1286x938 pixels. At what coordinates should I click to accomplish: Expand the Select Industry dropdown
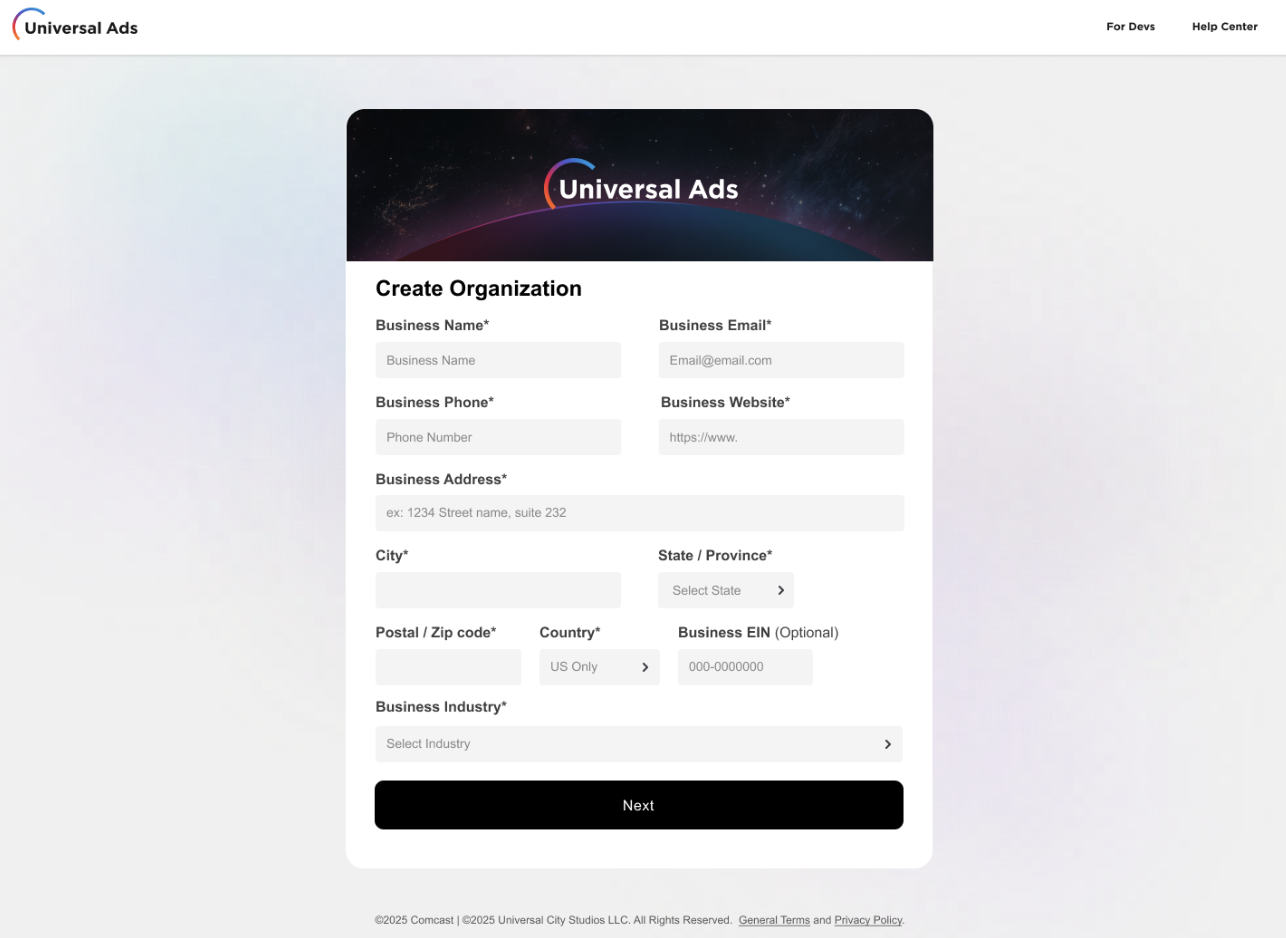[x=639, y=744]
